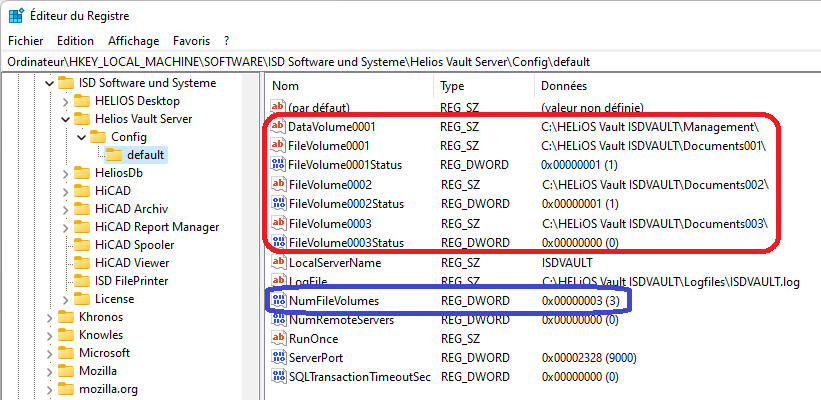
Task: Expand the Microsoft key in tree
Action: pos(48,353)
